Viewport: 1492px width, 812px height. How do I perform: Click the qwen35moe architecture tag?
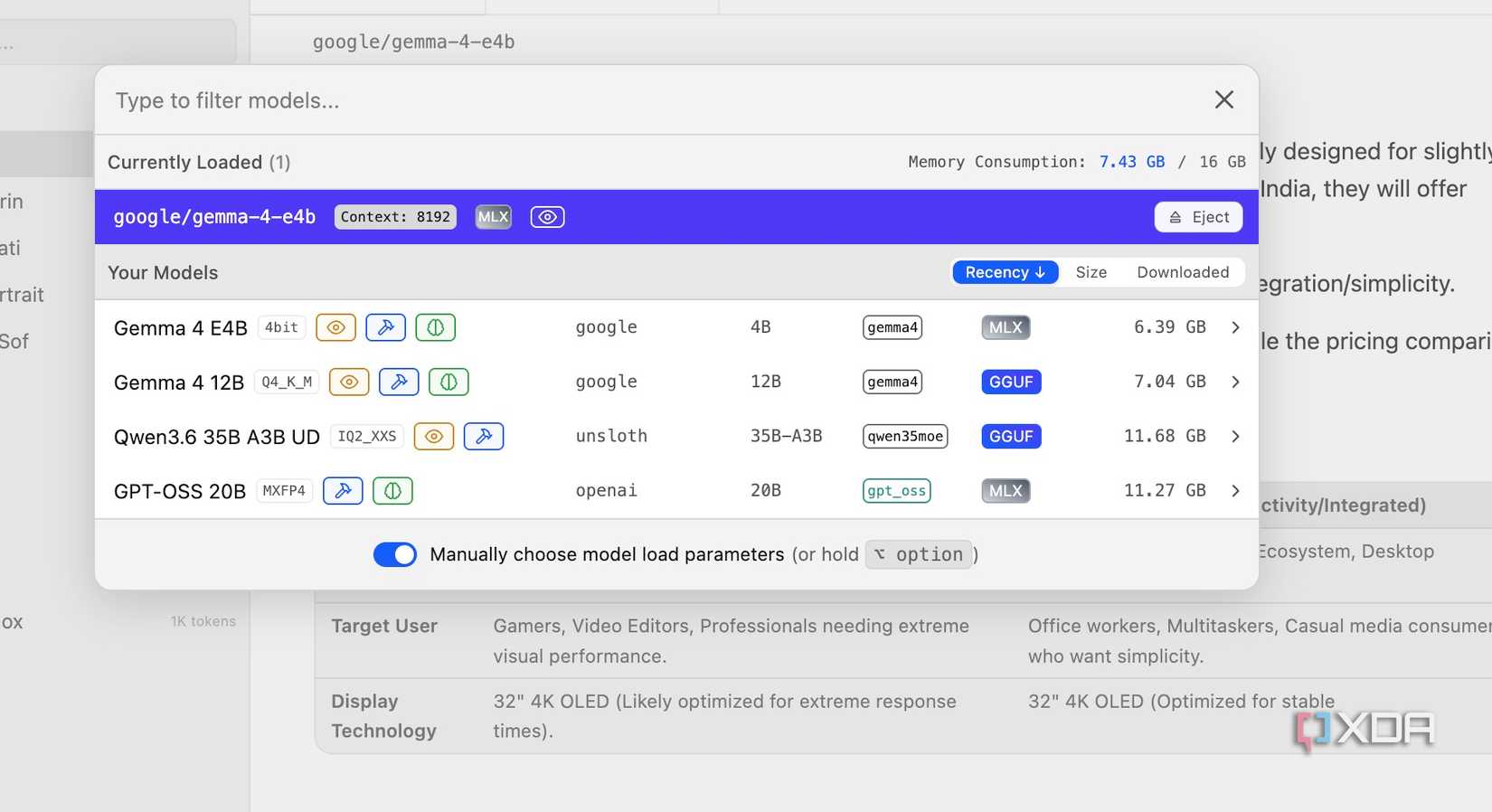click(x=905, y=436)
